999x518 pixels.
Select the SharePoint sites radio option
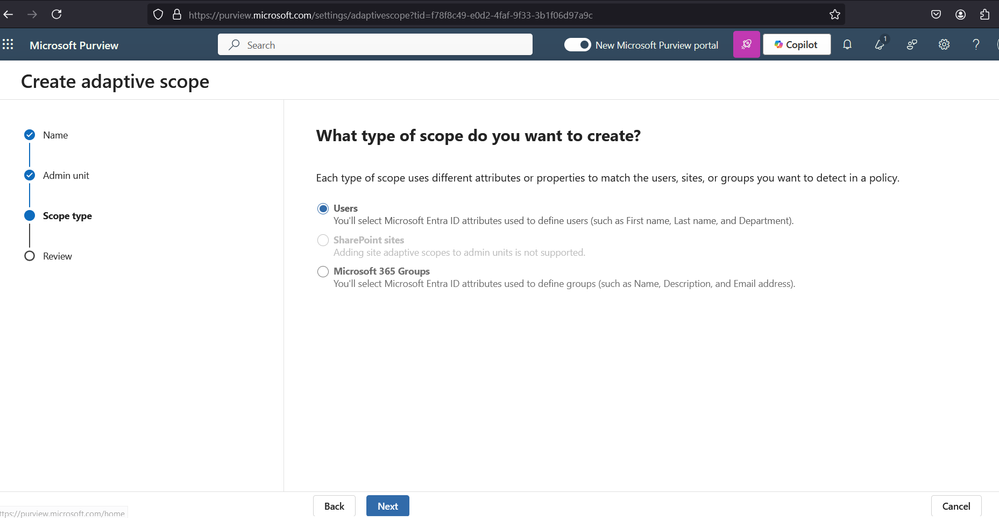323,240
